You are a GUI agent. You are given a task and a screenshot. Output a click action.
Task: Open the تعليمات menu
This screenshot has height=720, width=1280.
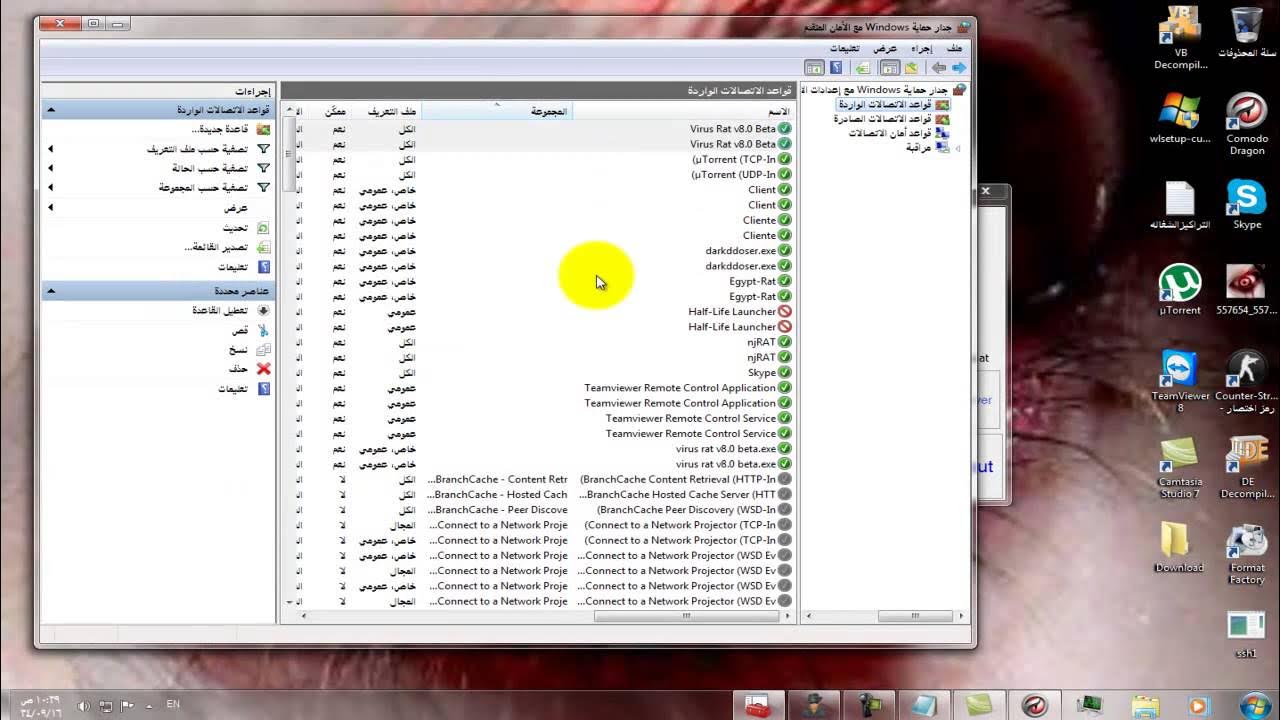845,48
